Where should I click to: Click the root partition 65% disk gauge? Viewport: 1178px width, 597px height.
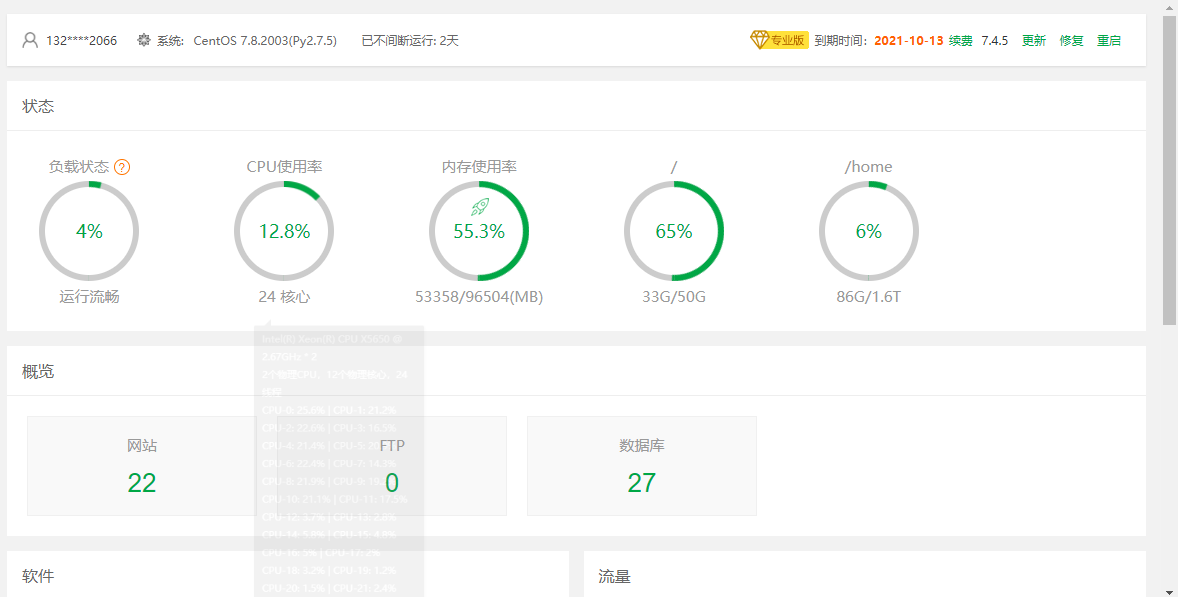click(x=674, y=231)
